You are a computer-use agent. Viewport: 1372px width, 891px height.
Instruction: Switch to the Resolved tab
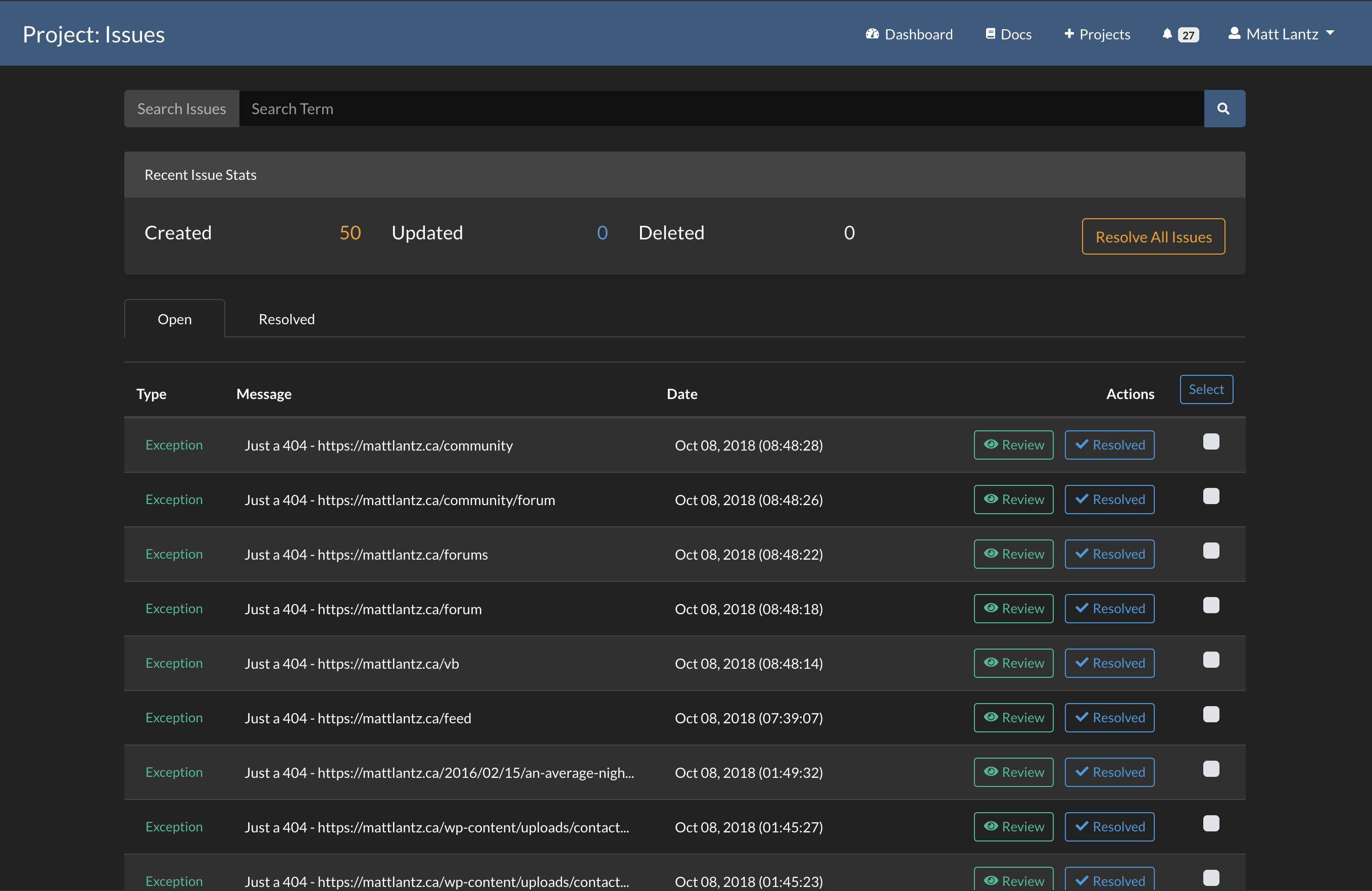point(286,319)
